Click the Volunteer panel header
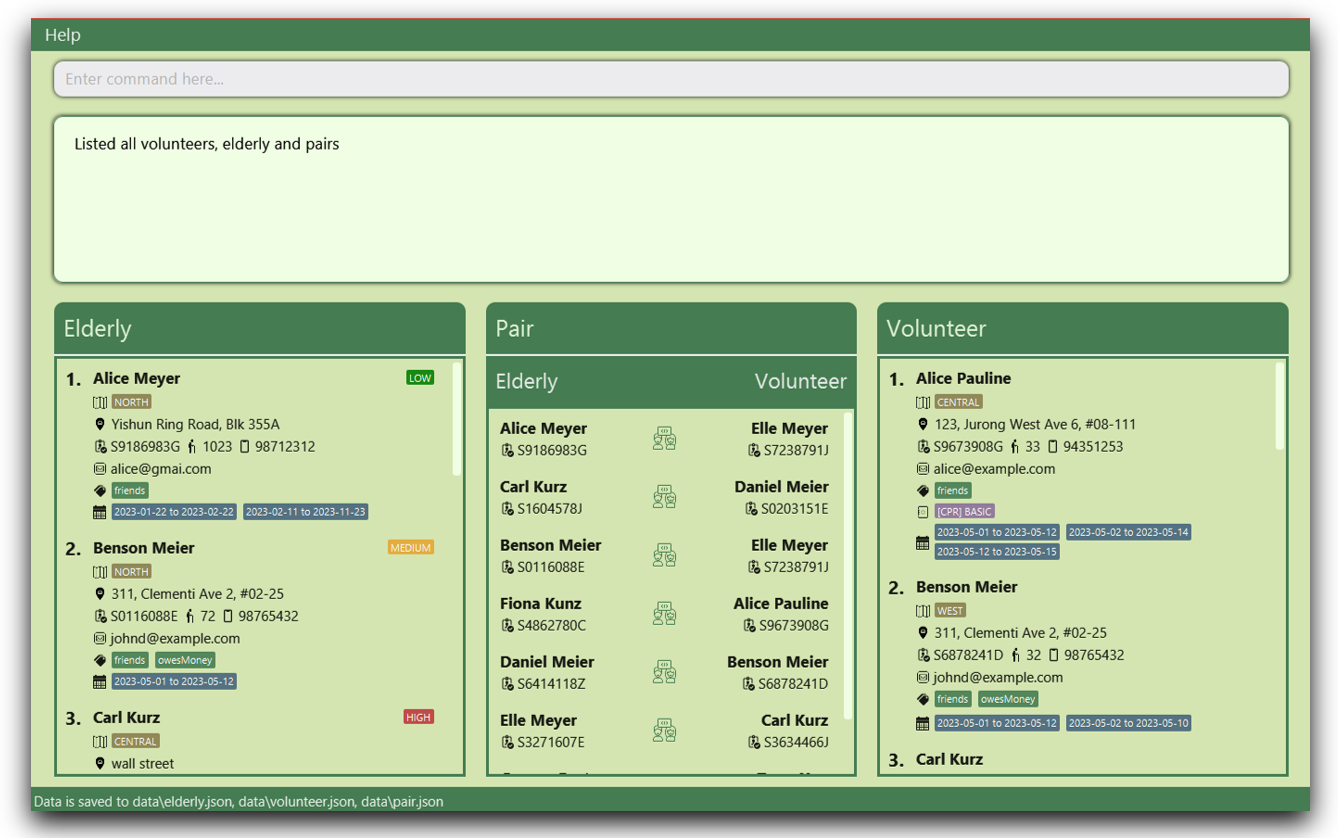Screen dimensions: 1338x838 tap(1083, 329)
